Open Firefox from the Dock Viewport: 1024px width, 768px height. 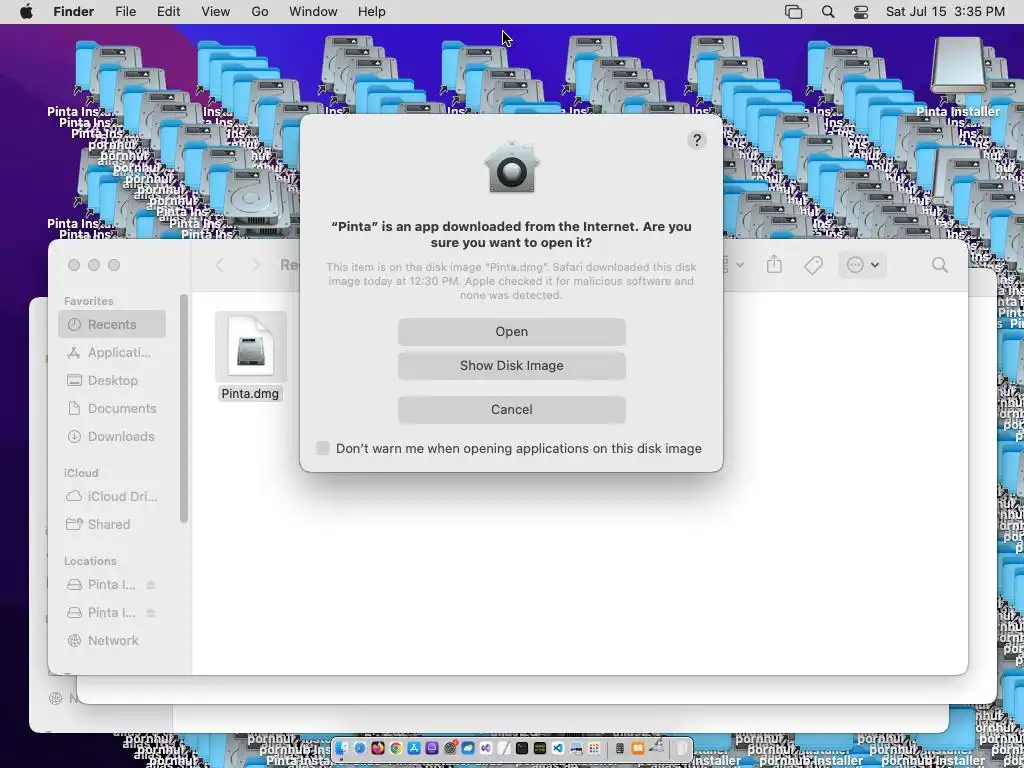click(378, 748)
